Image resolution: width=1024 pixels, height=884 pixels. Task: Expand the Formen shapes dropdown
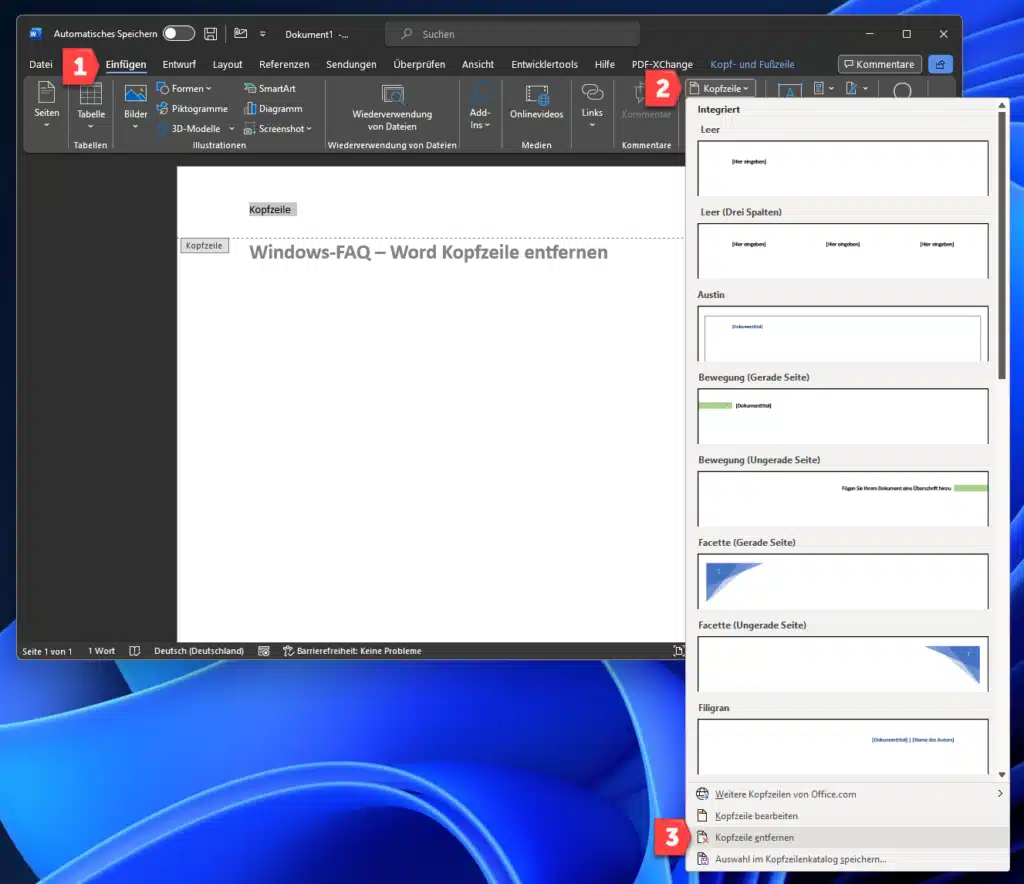click(x=184, y=88)
